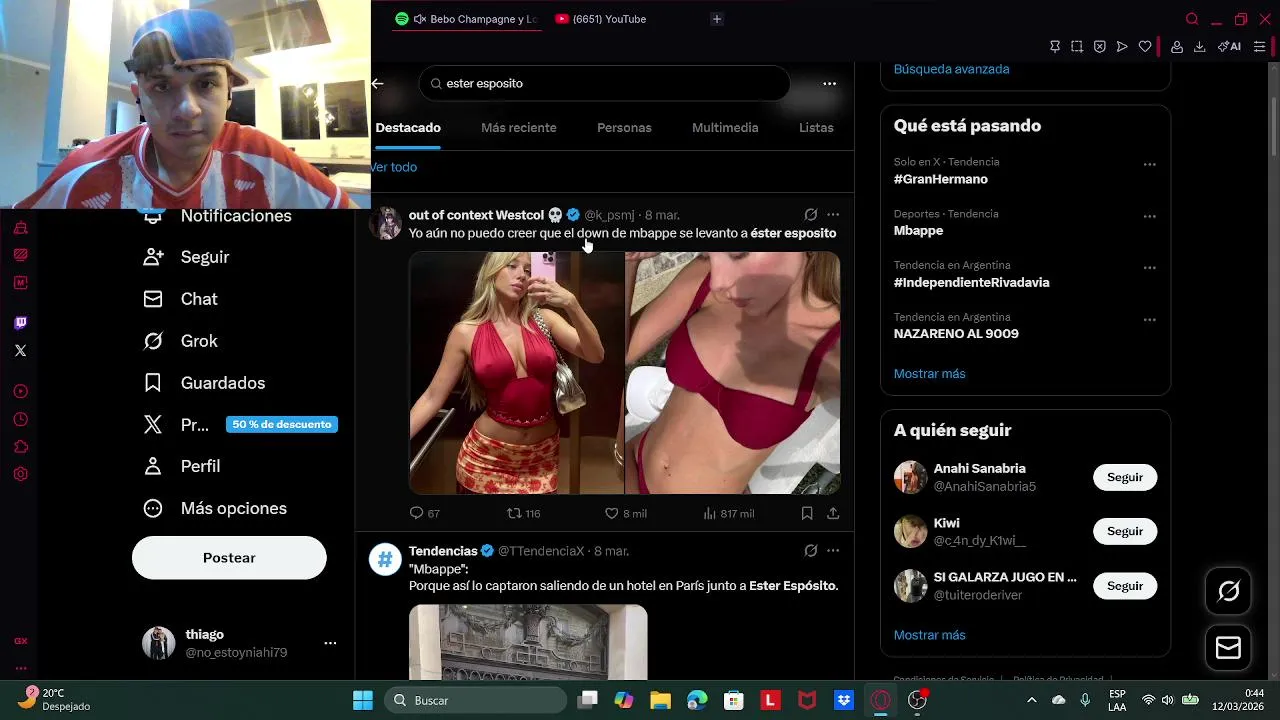Open OBS Studio from the taskbar
1280x720 pixels.
[x=917, y=700]
